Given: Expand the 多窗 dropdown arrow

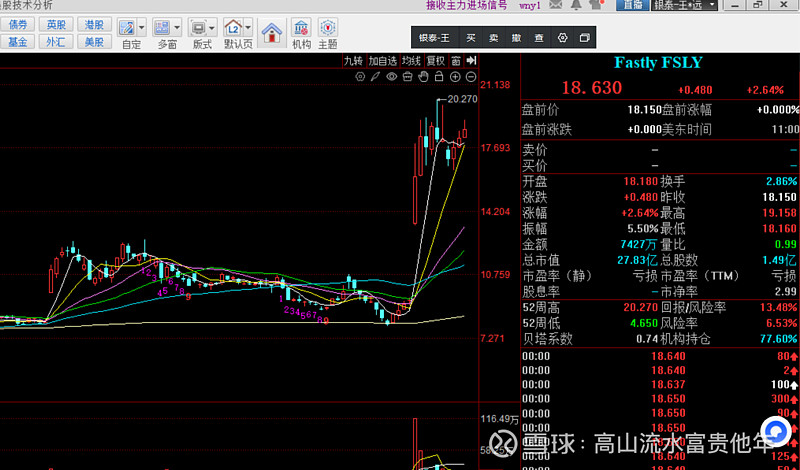Looking at the screenshot, I should tap(177, 28).
